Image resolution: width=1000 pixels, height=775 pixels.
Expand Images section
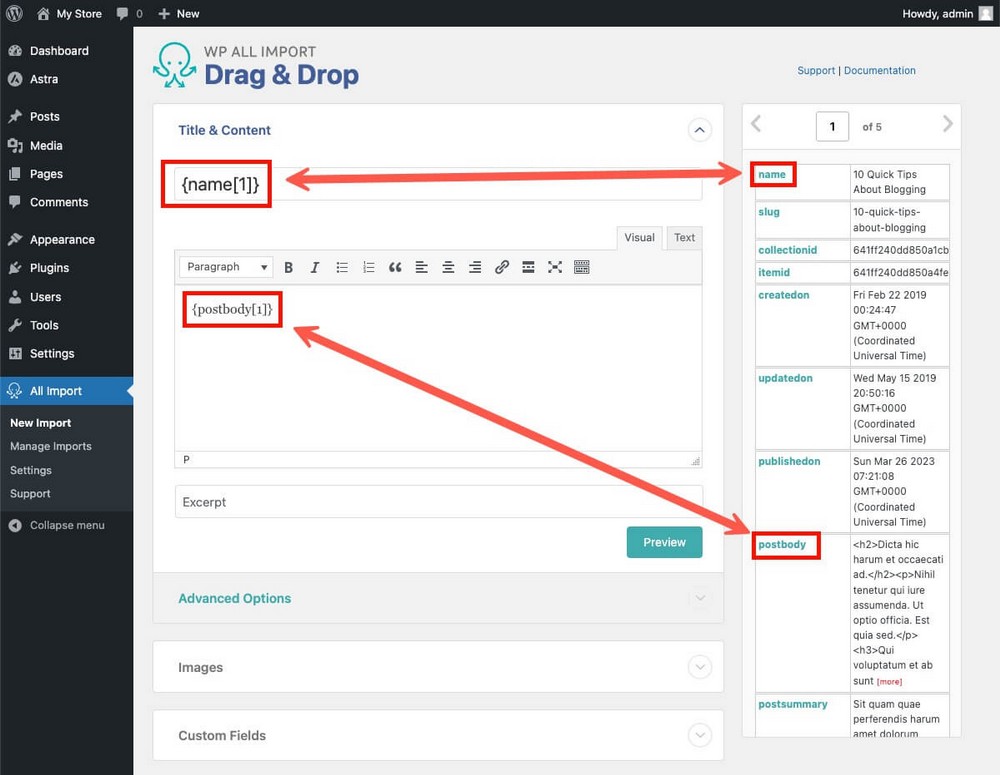point(700,667)
